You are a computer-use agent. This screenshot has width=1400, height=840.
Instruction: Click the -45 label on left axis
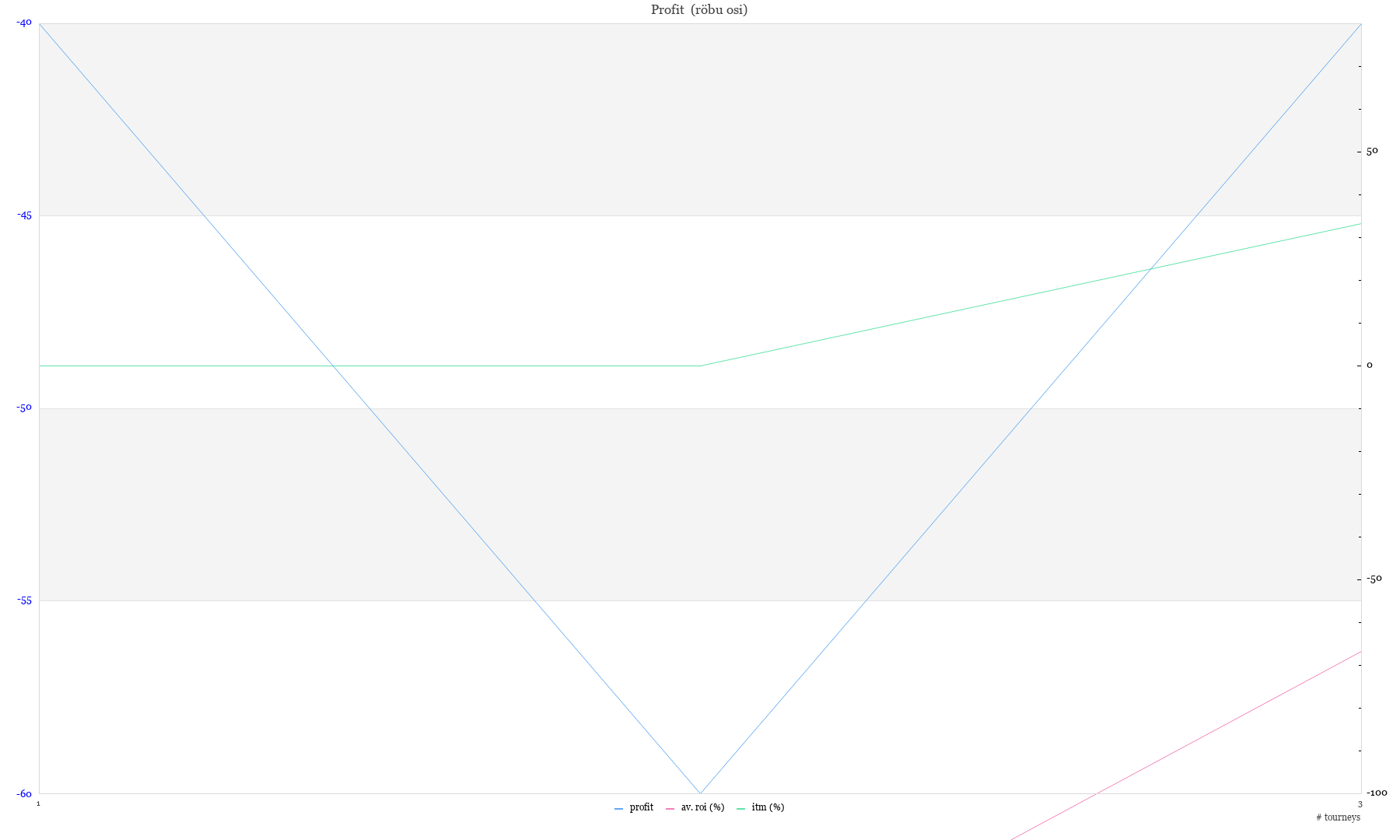click(24, 216)
